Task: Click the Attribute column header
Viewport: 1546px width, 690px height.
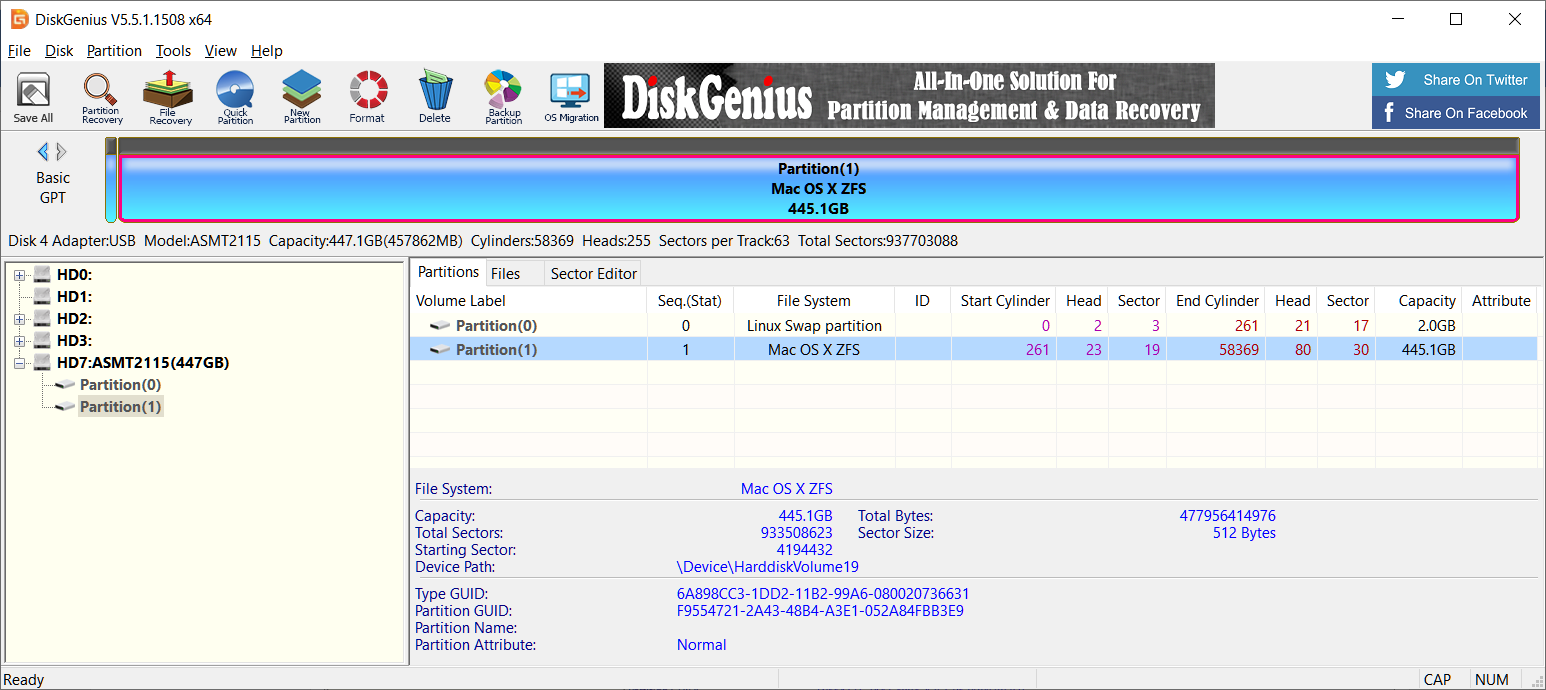Action: [x=1501, y=300]
